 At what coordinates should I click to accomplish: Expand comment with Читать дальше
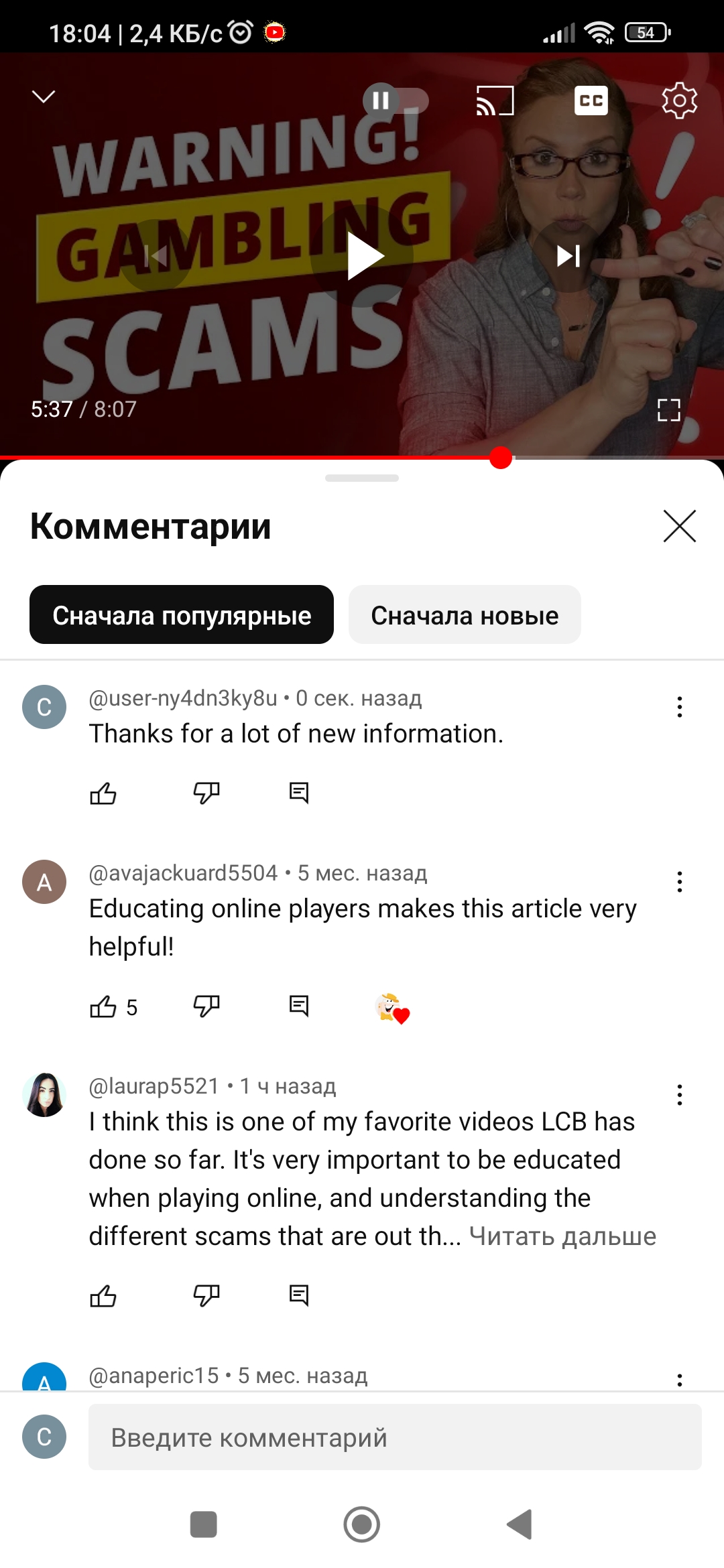click(562, 1236)
